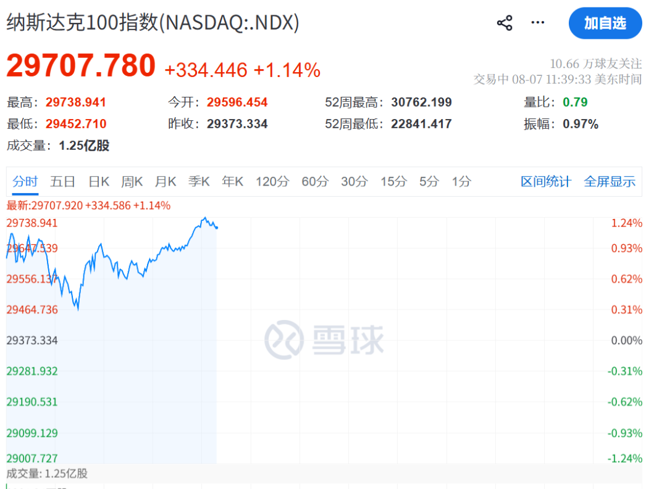Pick the 5分 interval tab

(429, 182)
